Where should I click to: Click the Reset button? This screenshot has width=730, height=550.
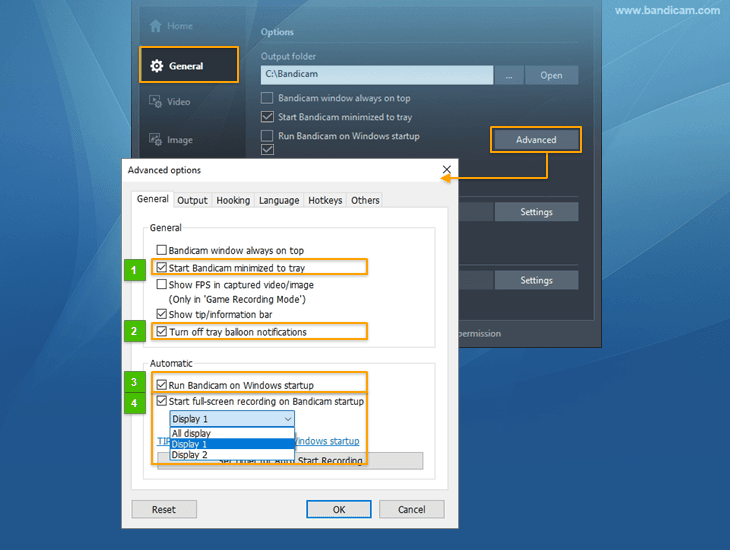[164, 509]
